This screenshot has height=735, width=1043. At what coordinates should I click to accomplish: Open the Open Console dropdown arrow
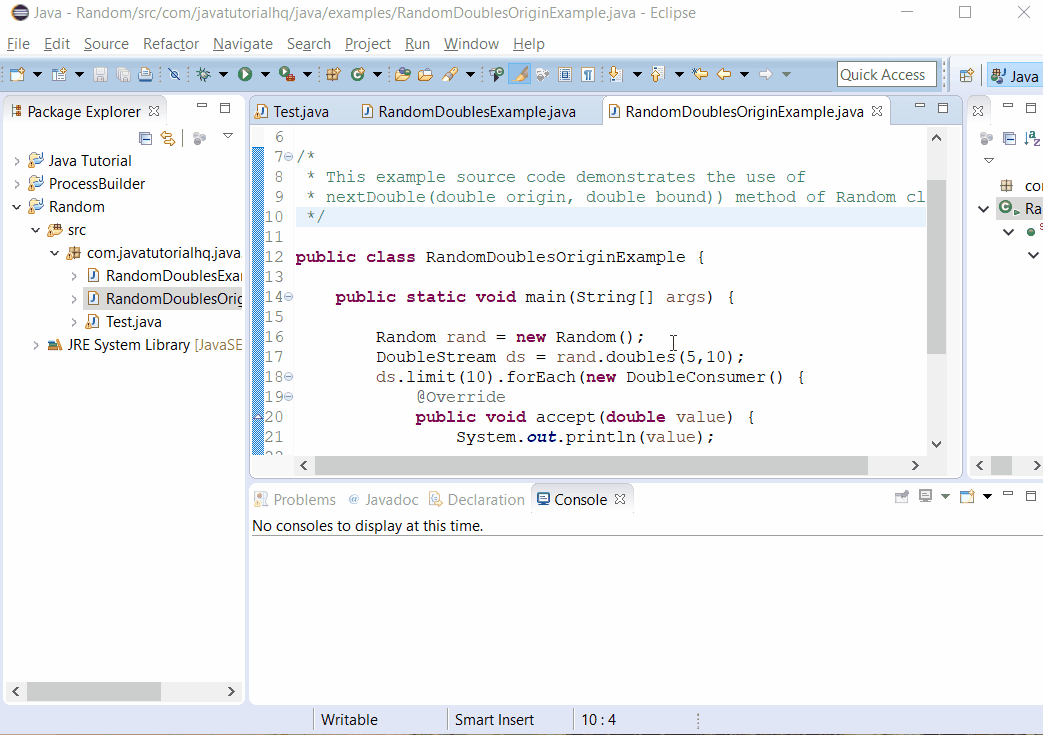[x=987, y=496]
